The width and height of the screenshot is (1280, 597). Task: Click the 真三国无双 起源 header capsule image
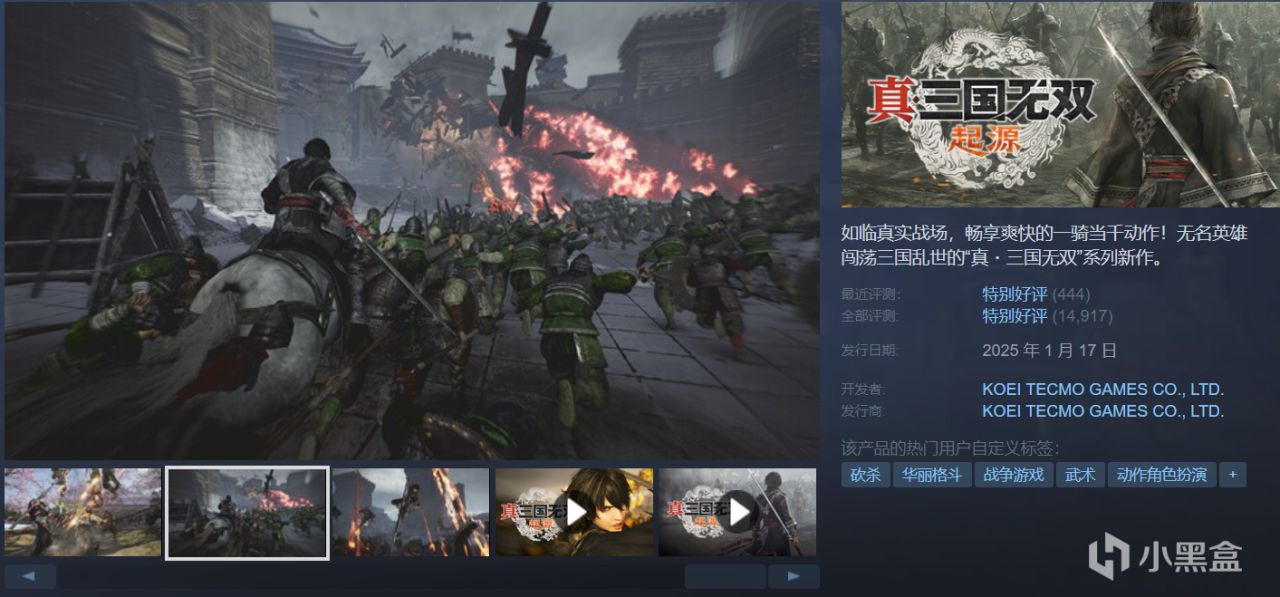click(x=1060, y=104)
